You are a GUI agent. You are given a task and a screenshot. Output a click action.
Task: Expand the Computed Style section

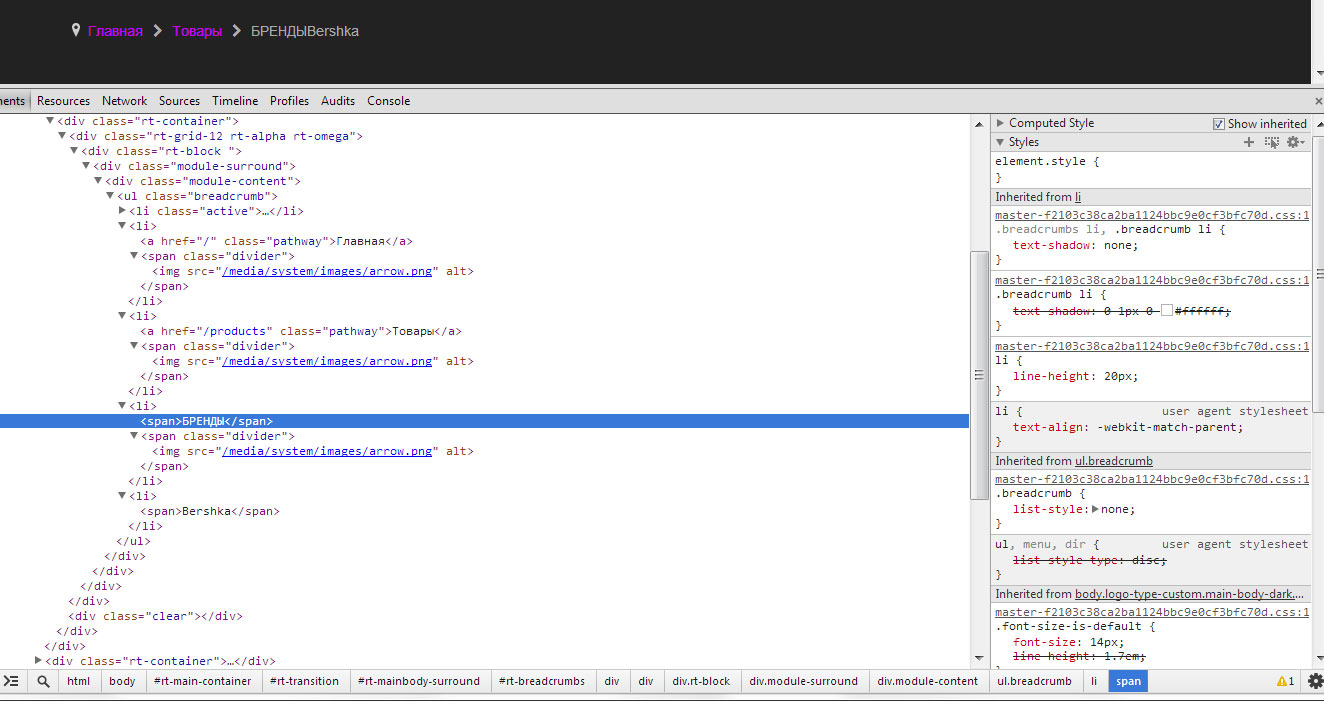tap(1000, 123)
